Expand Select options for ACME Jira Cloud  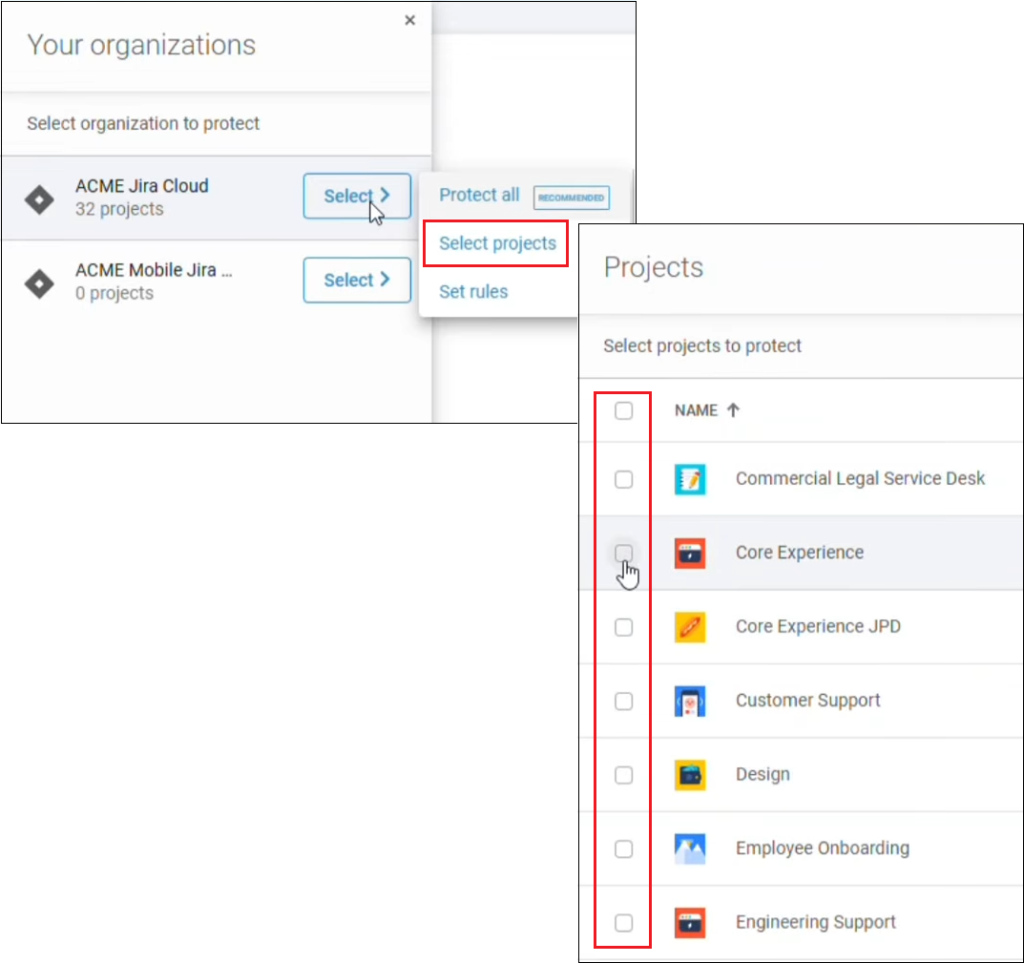click(x=357, y=196)
